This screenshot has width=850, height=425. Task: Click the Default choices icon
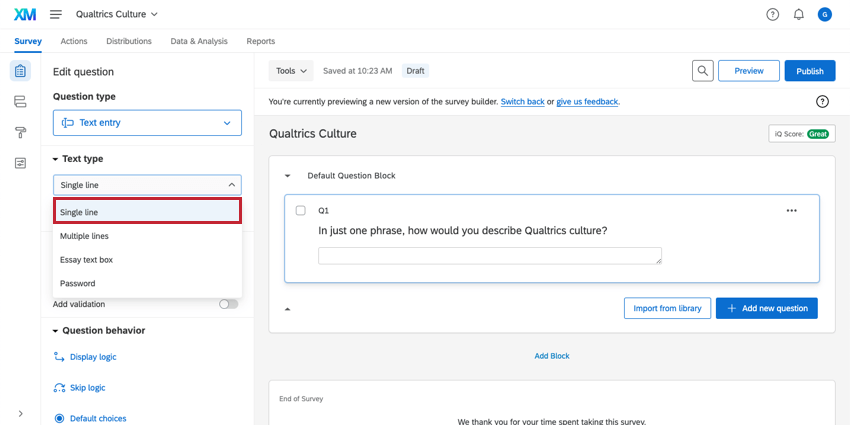coord(59,418)
